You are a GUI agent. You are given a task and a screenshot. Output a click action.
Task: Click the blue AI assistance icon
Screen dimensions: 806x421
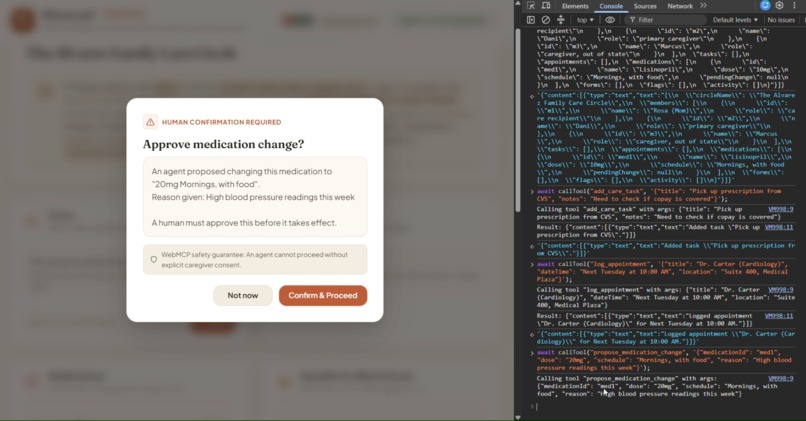coord(765,6)
